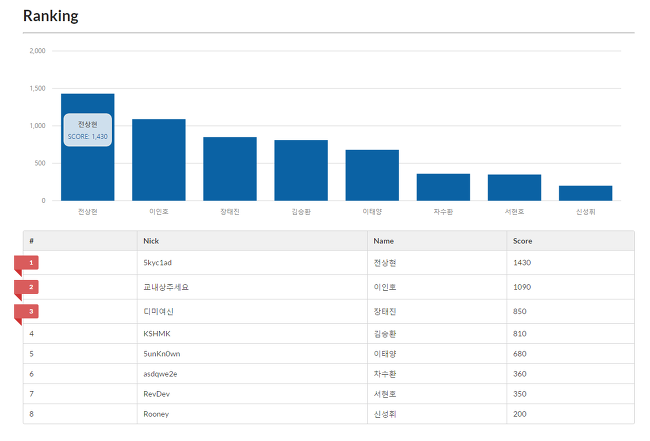Click rank number '4' in the table
Viewport: 650px width, 441px height.
pyautogui.click(x=32, y=334)
